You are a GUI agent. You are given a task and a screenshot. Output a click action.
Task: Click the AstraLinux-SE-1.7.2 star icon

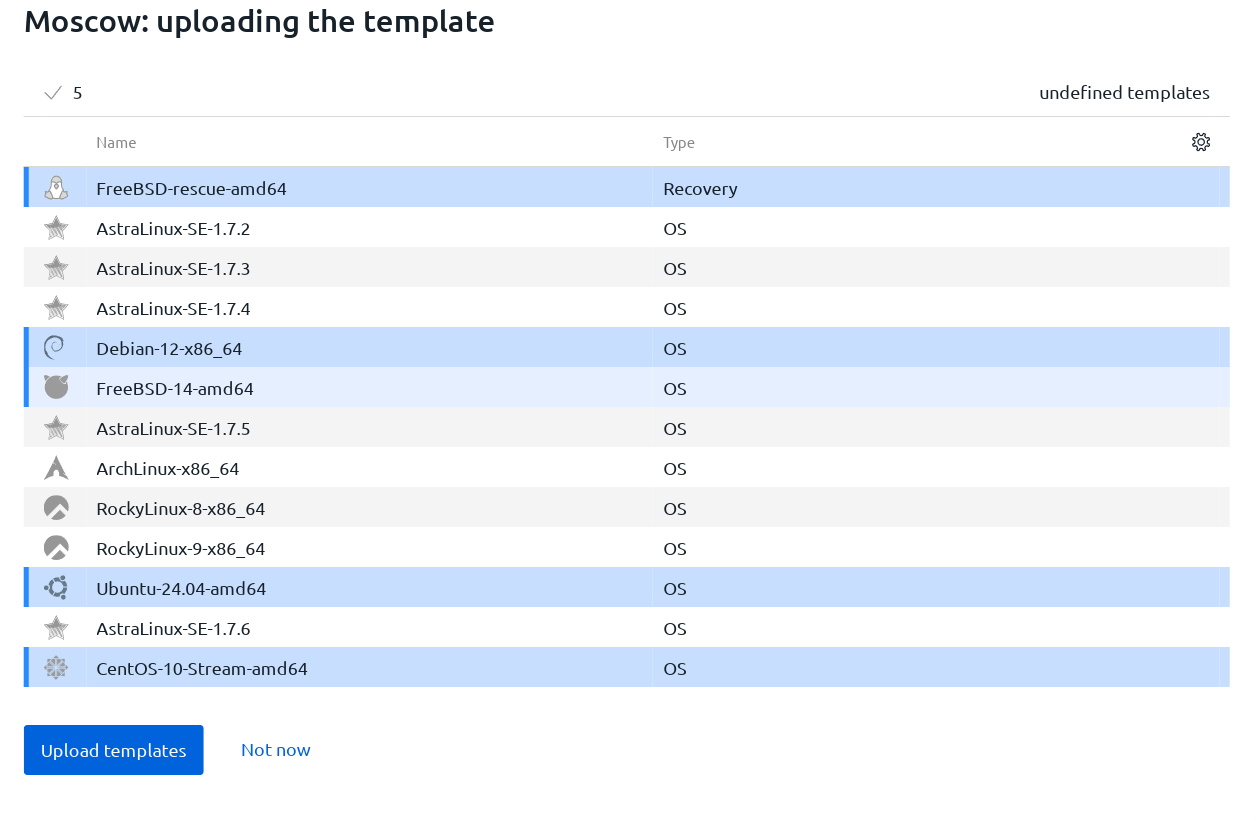tap(56, 228)
